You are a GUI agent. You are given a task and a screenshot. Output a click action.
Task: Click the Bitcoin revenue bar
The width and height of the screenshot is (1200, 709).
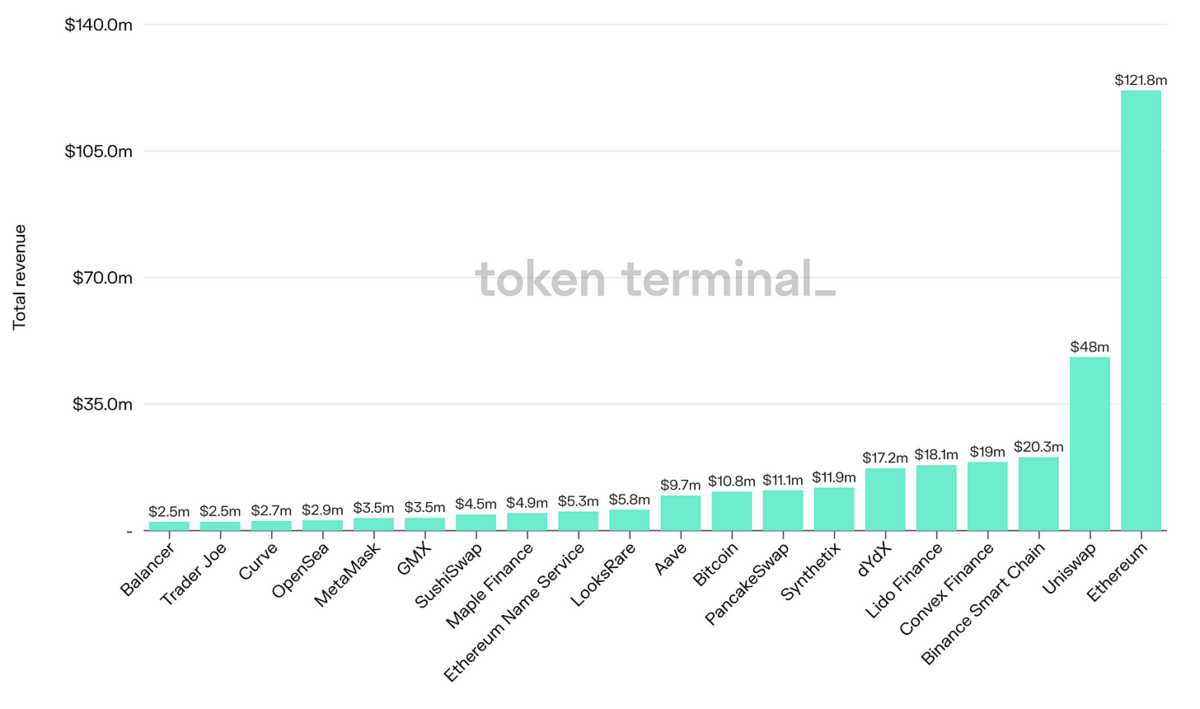(x=732, y=510)
